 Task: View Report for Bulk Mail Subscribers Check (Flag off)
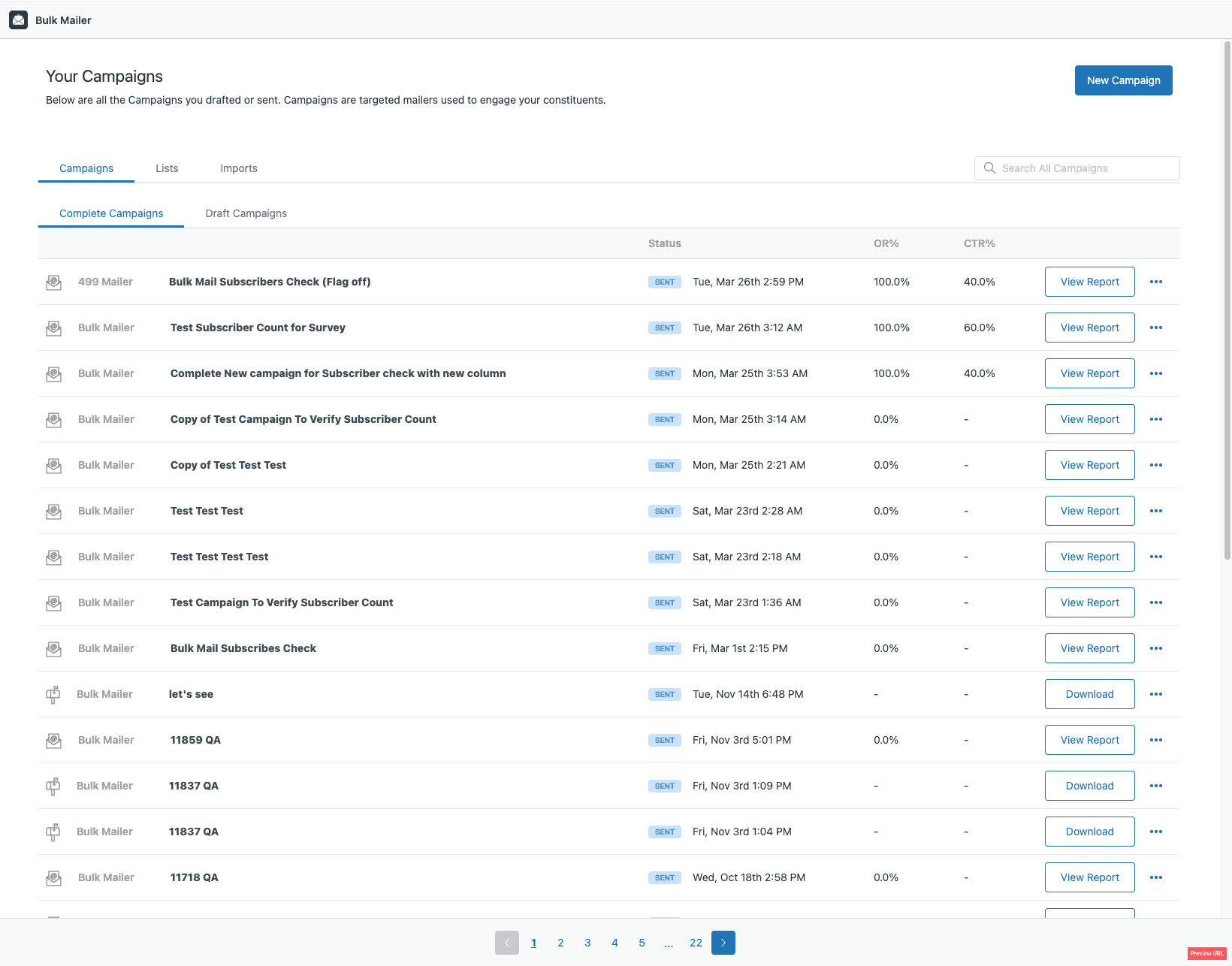pyautogui.click(x=1090, y=282)
